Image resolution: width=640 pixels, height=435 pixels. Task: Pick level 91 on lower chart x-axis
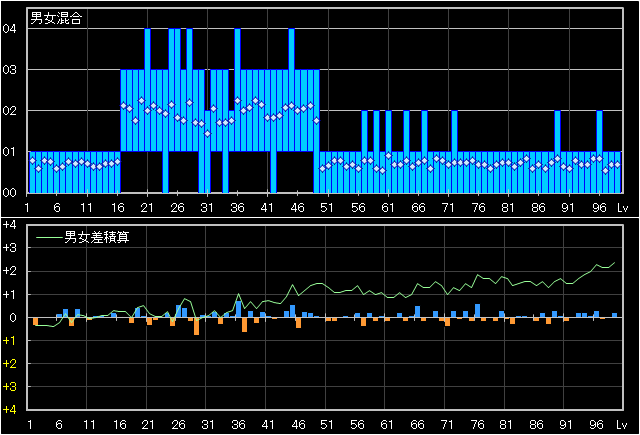566,425
